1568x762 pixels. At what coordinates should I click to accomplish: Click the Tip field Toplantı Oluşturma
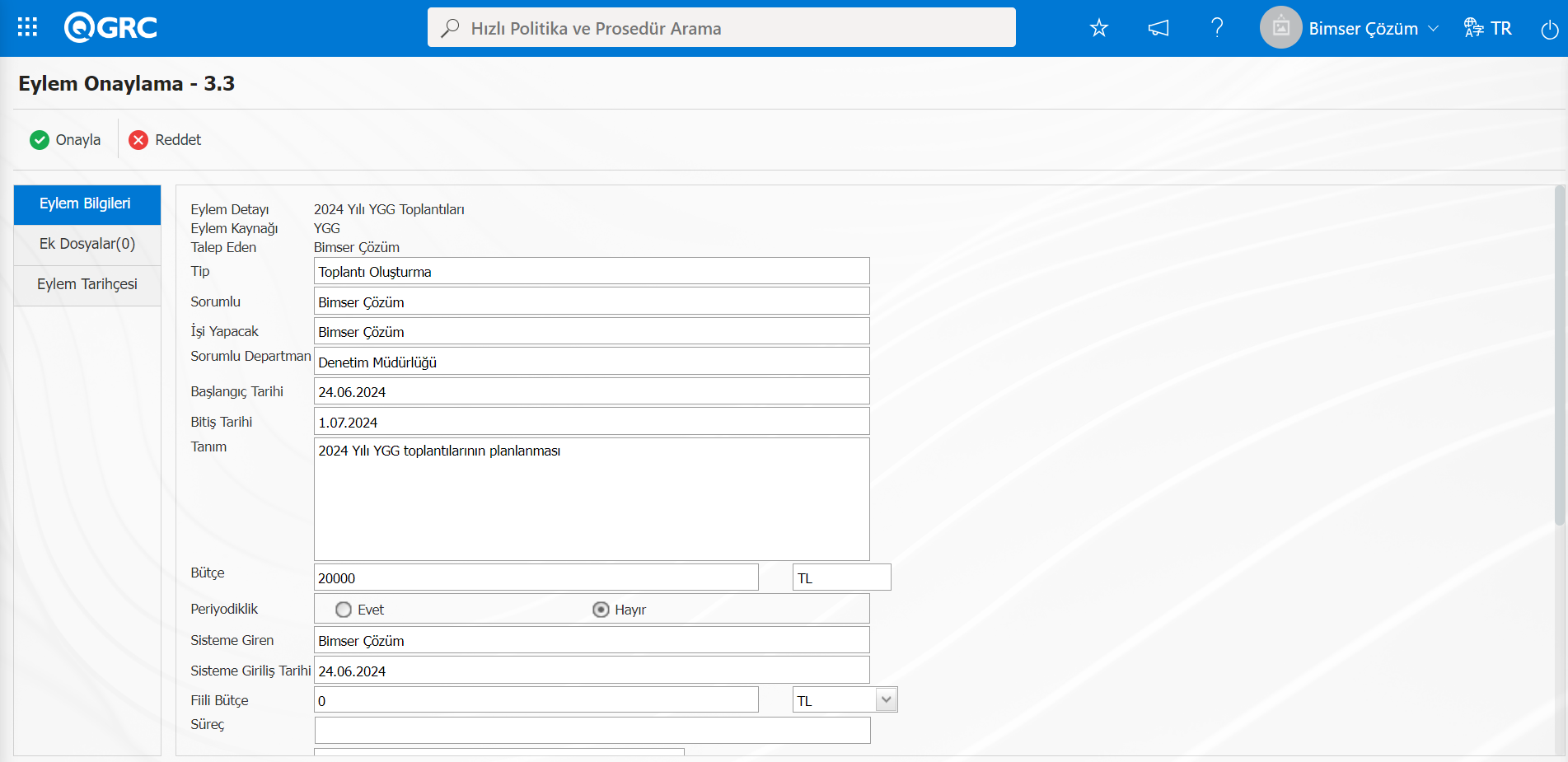tap(592, 271)
